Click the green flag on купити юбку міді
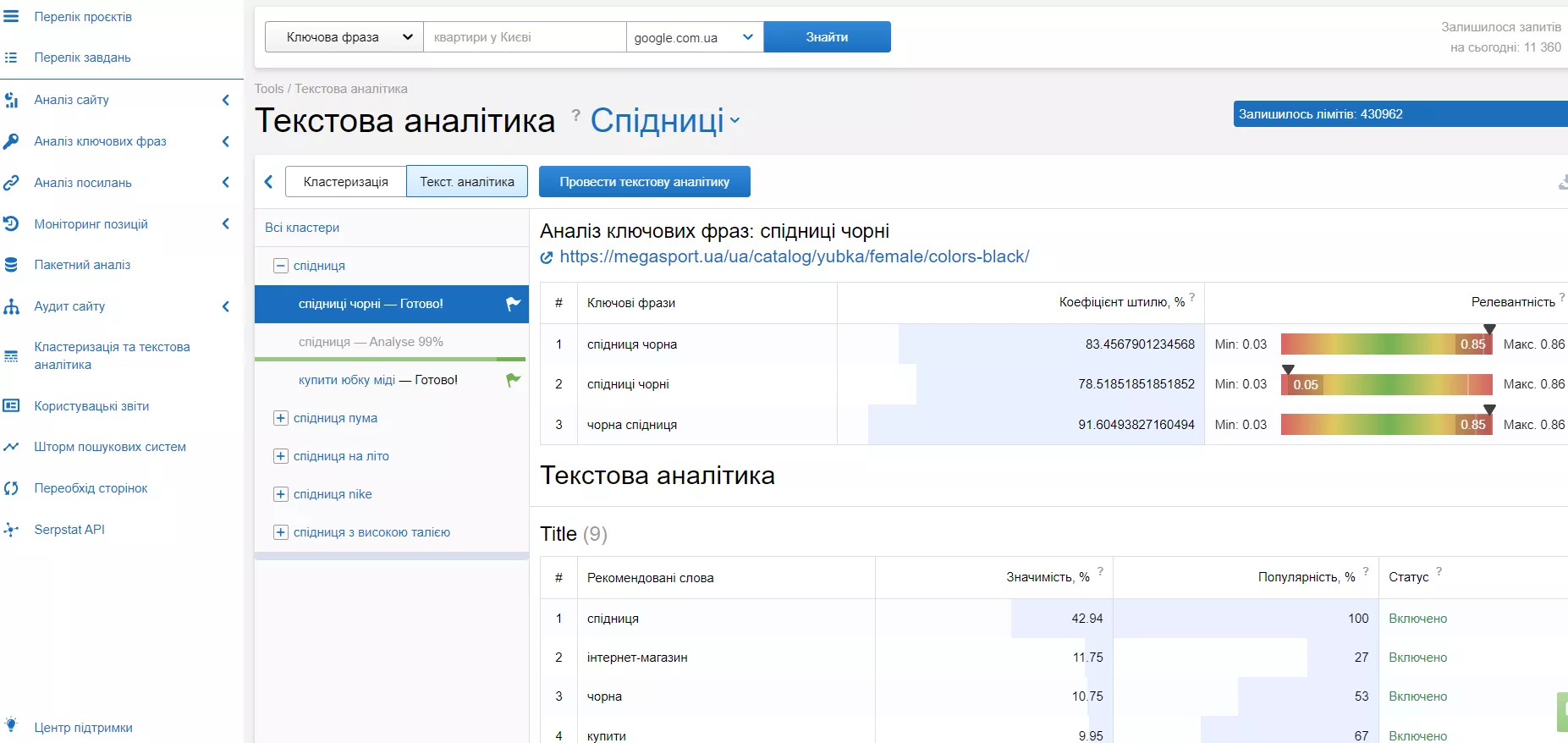This screenshot has height=743, width=1568. tap(513, 380)
